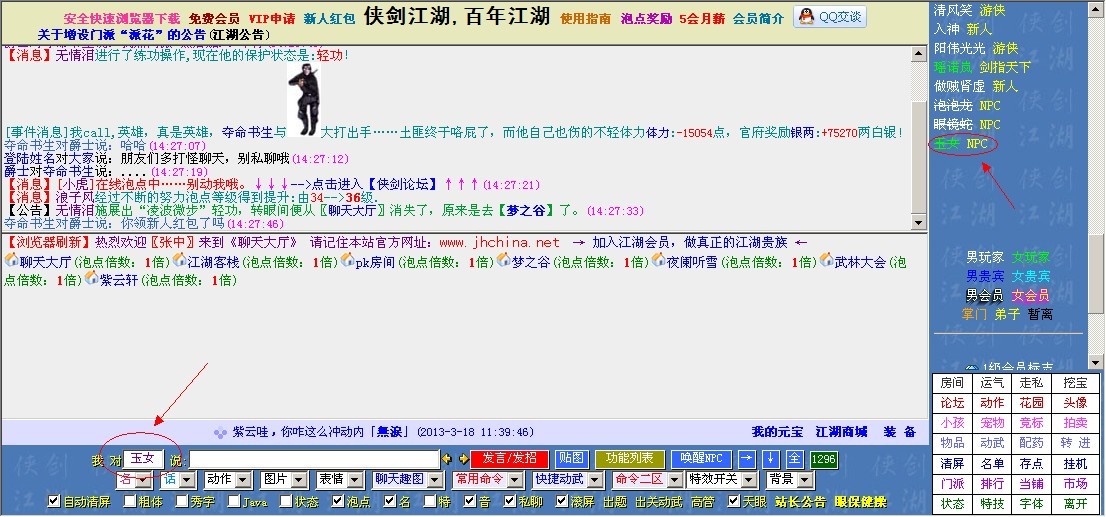Click the red 发言/发招 send button

[x=509, y=458]
